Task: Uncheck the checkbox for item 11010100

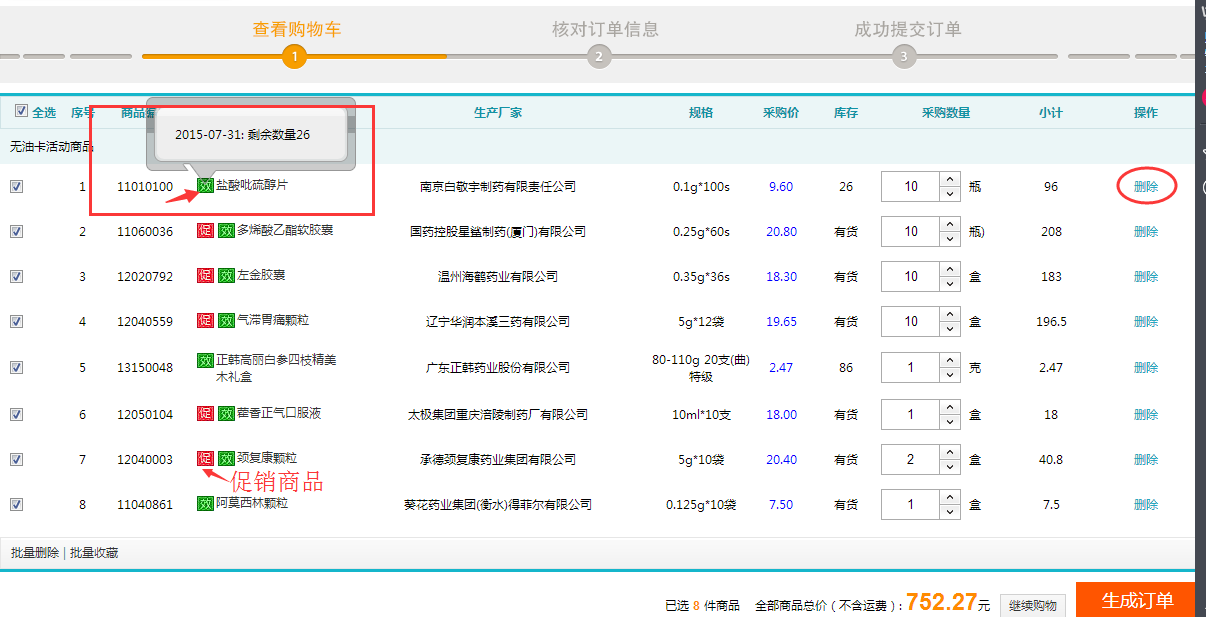Action: [16, 186]
